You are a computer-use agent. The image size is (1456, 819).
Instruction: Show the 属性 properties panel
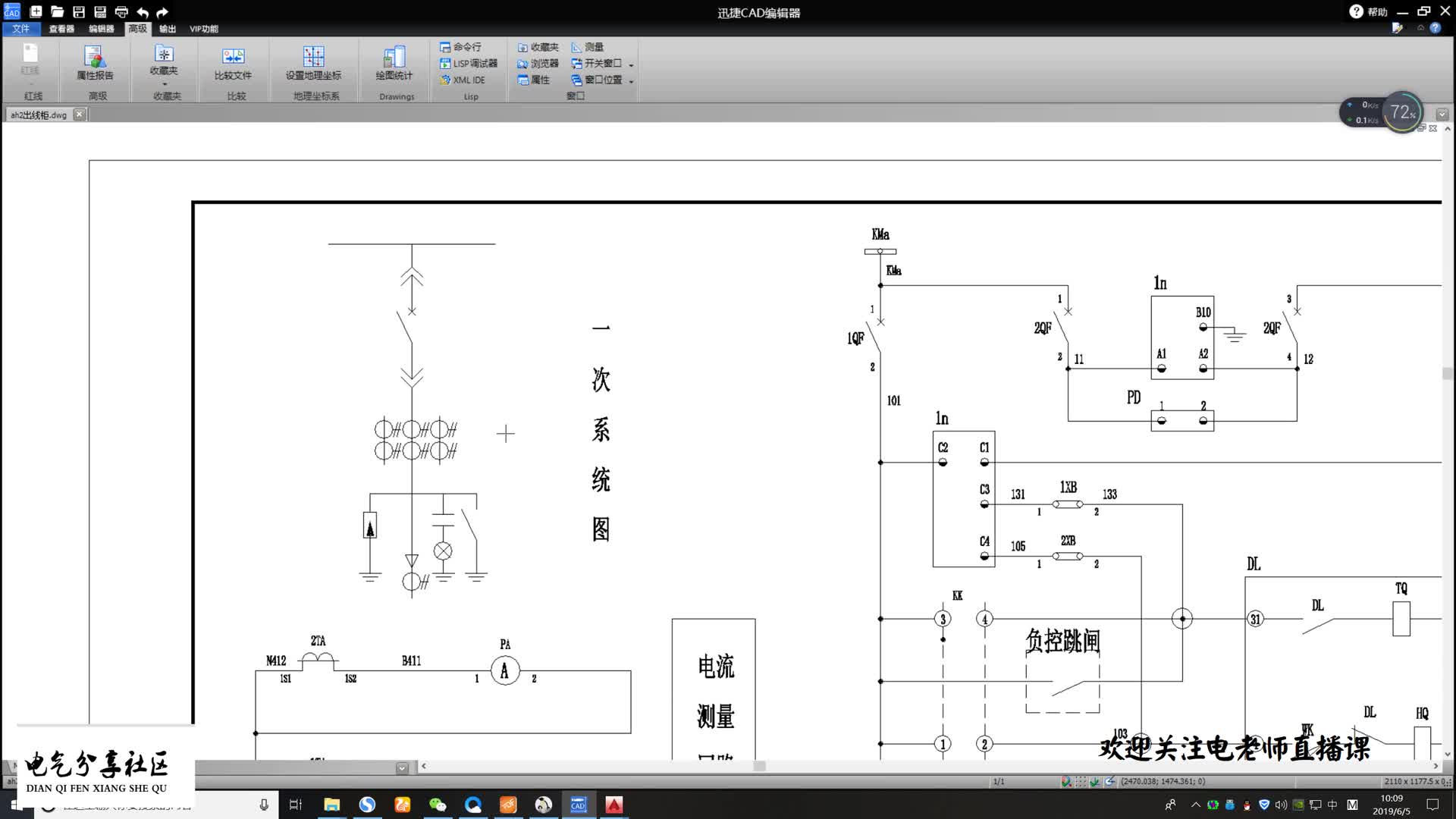[x=534, y=80]
